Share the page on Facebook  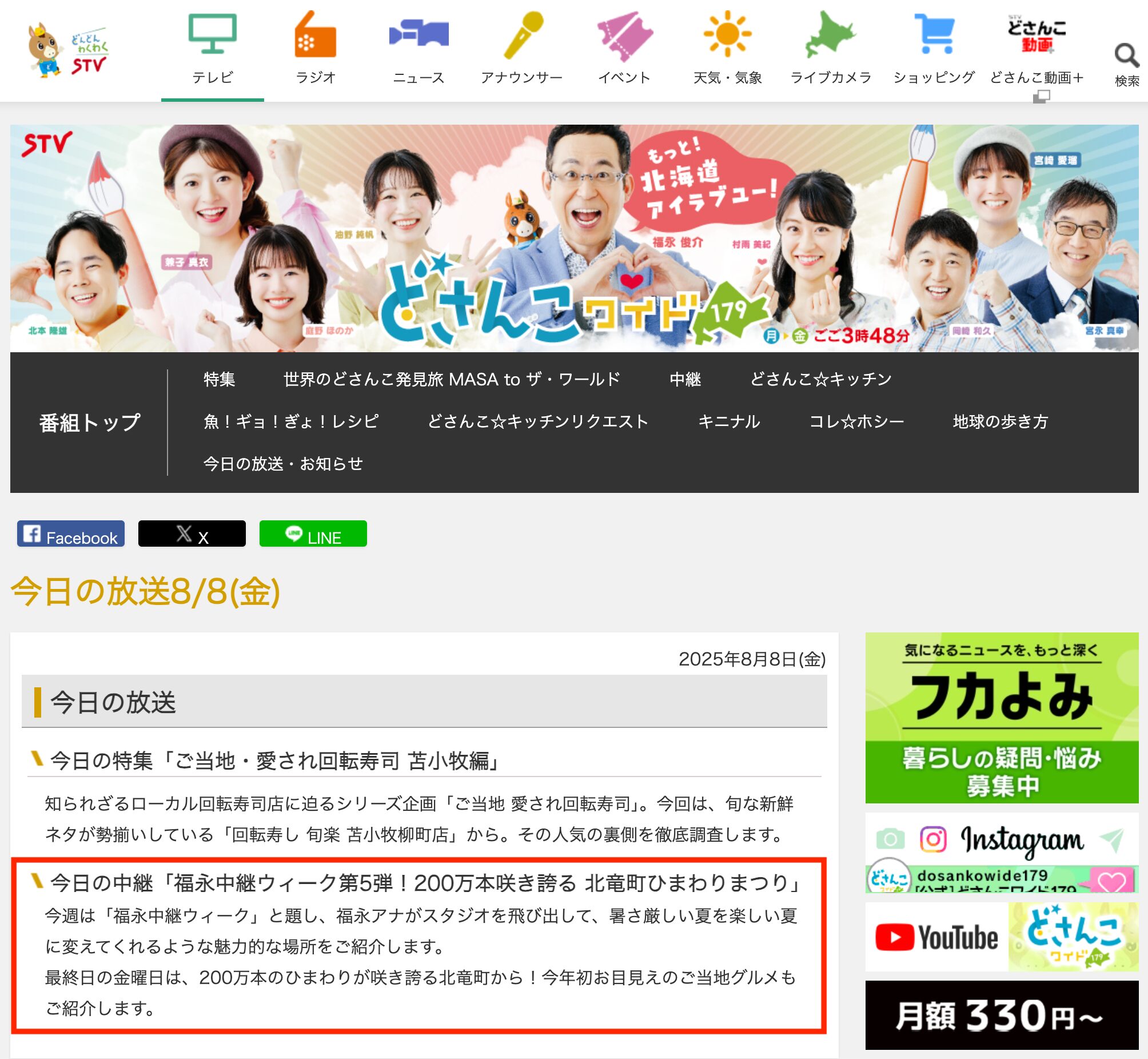(x=70, y=534)
